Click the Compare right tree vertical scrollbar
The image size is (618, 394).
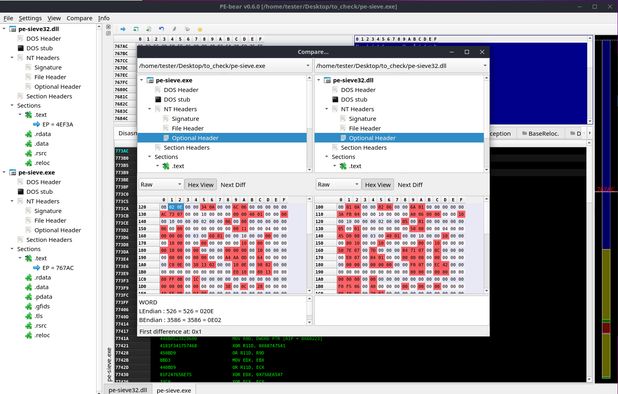pyautogui.click(x=486, y=123)
